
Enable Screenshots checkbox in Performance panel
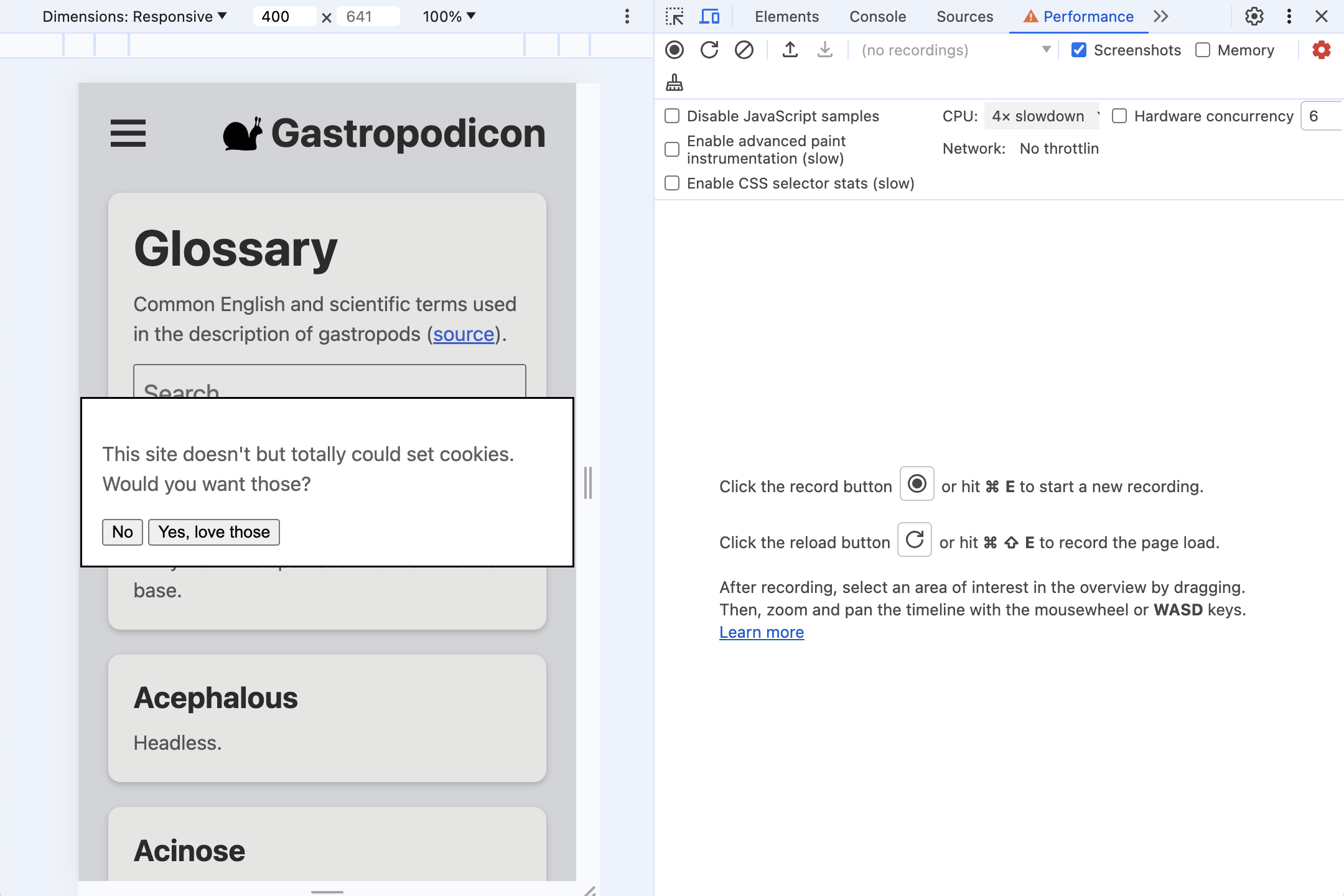(1080, 49)
